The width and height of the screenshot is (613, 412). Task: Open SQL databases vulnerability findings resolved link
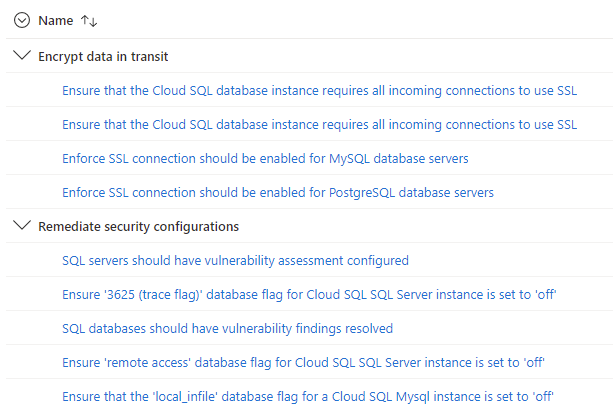tap(228, 328)
